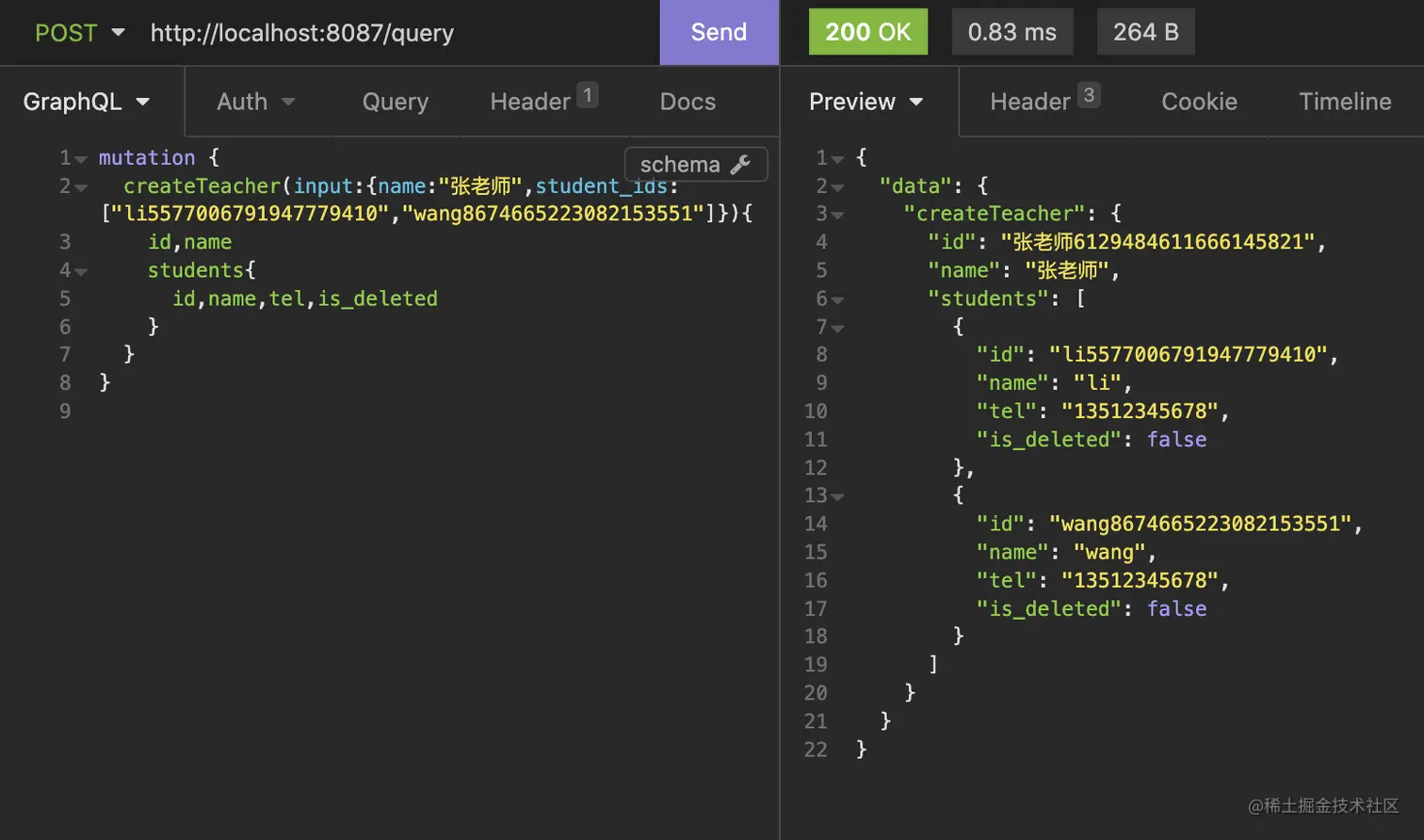
Task: Fold the "createTeacher" object in the response
Action: [838, 216]
